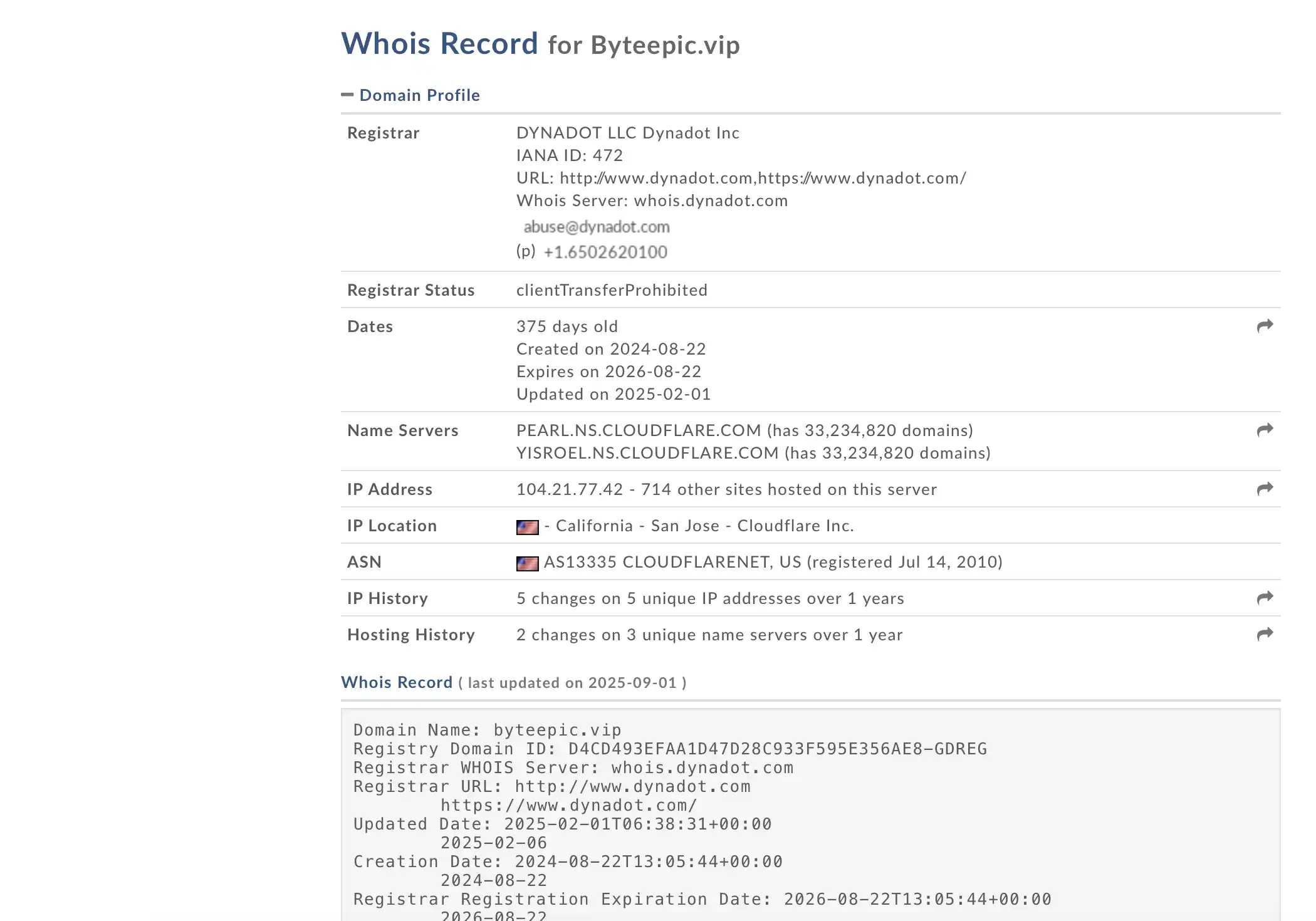Select PEARL.NS.CLOUDFLARE.COM name server entry
This screenshot has width=1316, height=921.
click(744, 430)
